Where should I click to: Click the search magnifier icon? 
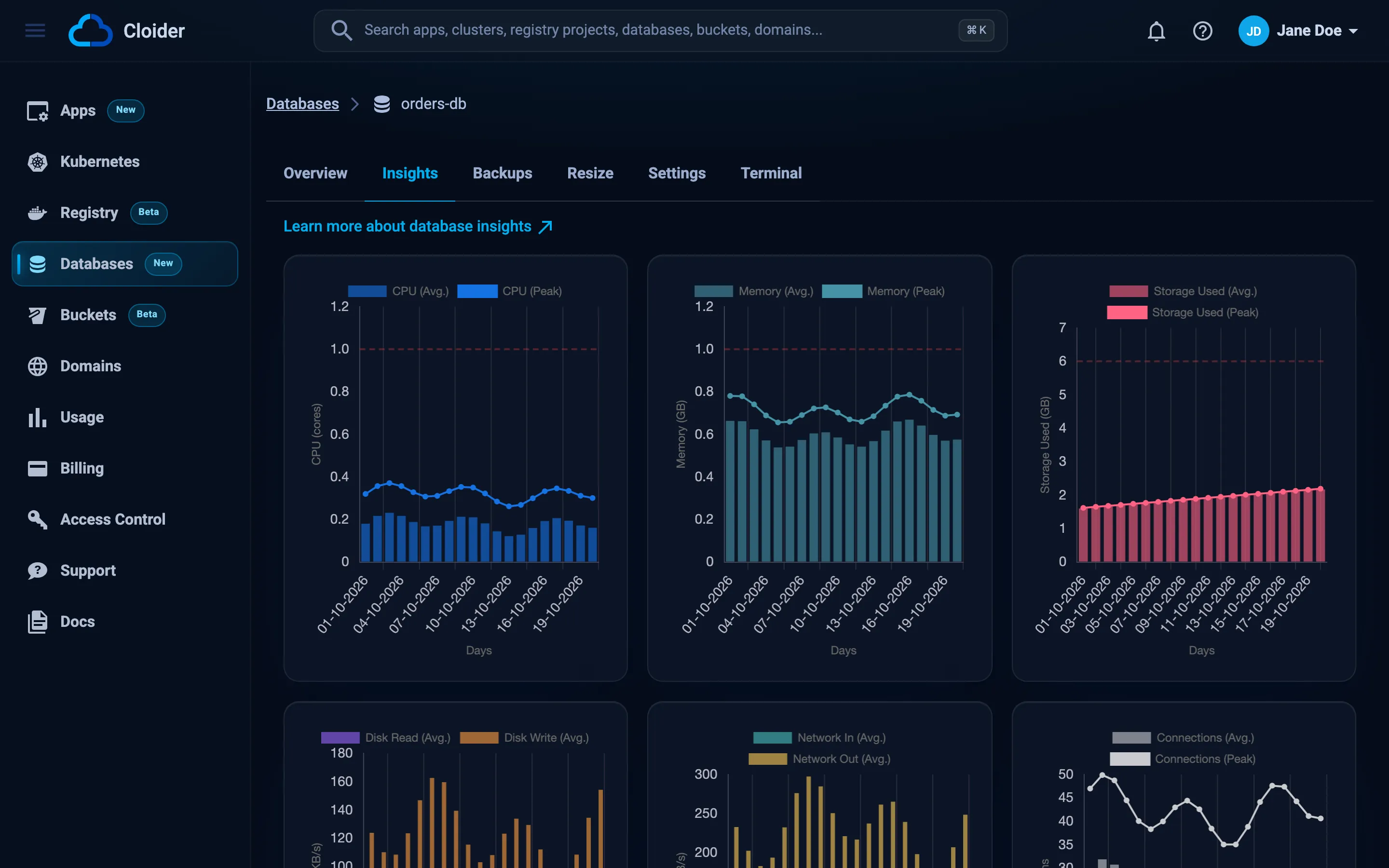[341, 30]
